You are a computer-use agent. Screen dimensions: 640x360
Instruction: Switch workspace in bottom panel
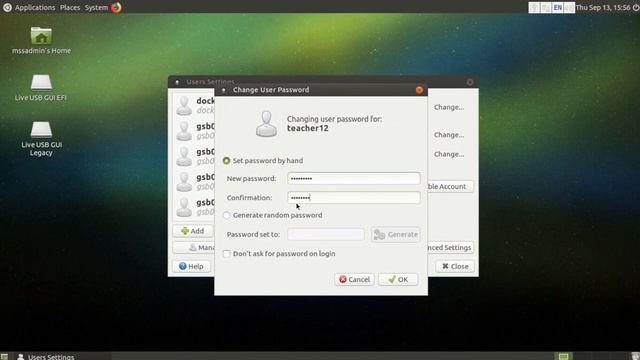(564, 356)
